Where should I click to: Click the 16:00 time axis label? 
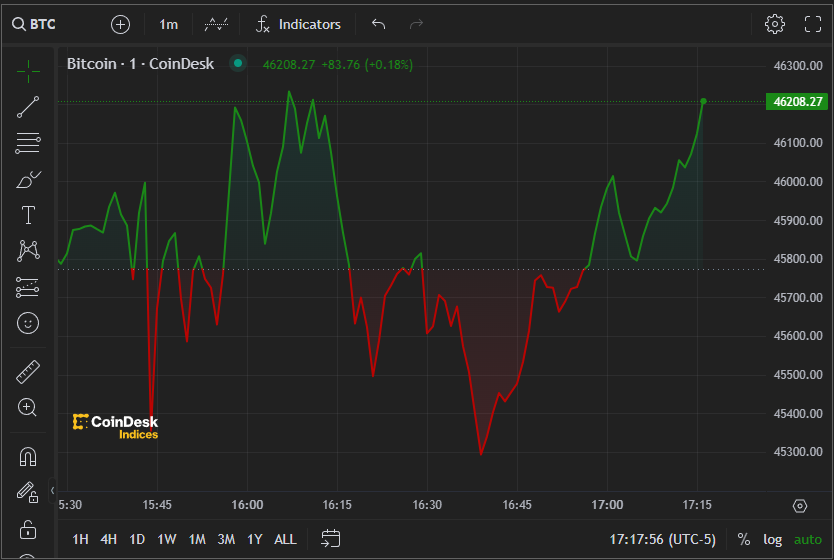(247, 504)
